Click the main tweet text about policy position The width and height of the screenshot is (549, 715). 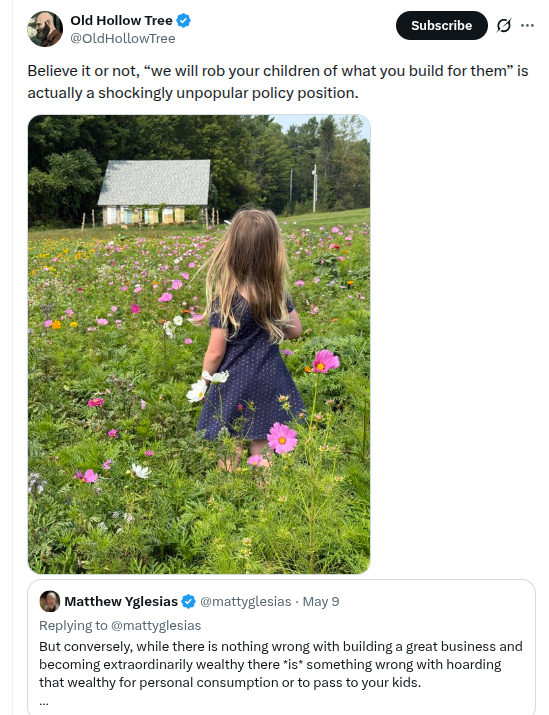(278, 82)
